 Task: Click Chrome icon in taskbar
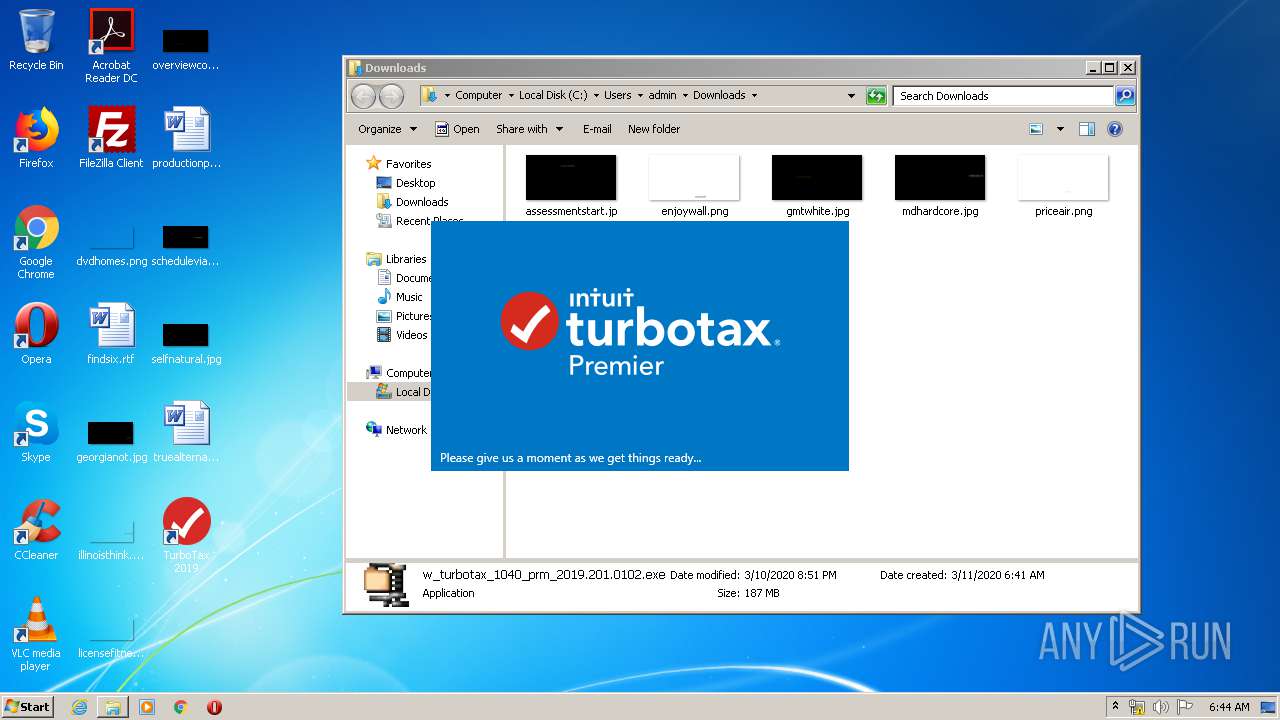pyautogui.click(x=181, y=707)
